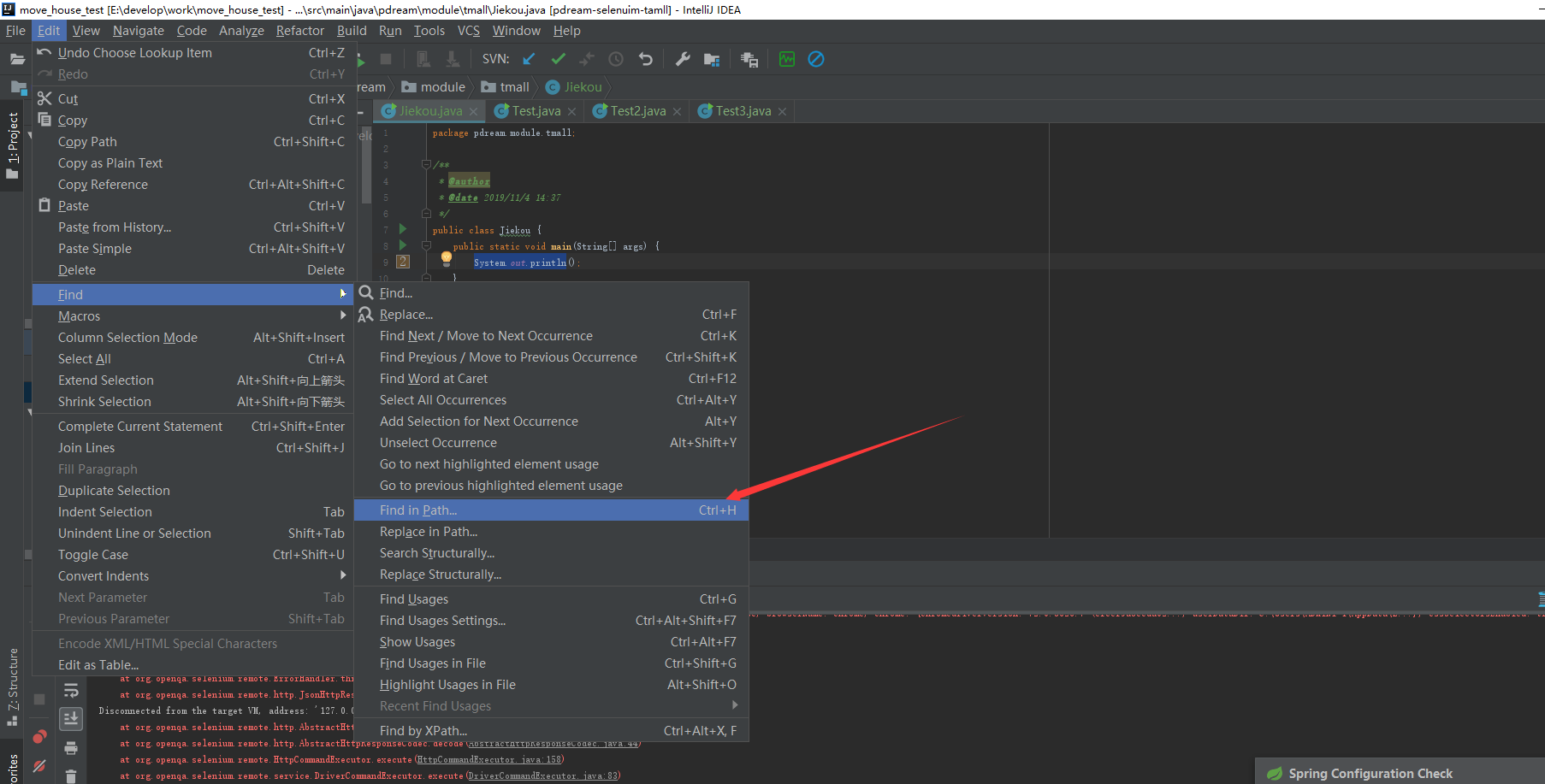
Task: Click DriverCommandExecutor.java:83 stack trace link
Action: tap(544, 776)
